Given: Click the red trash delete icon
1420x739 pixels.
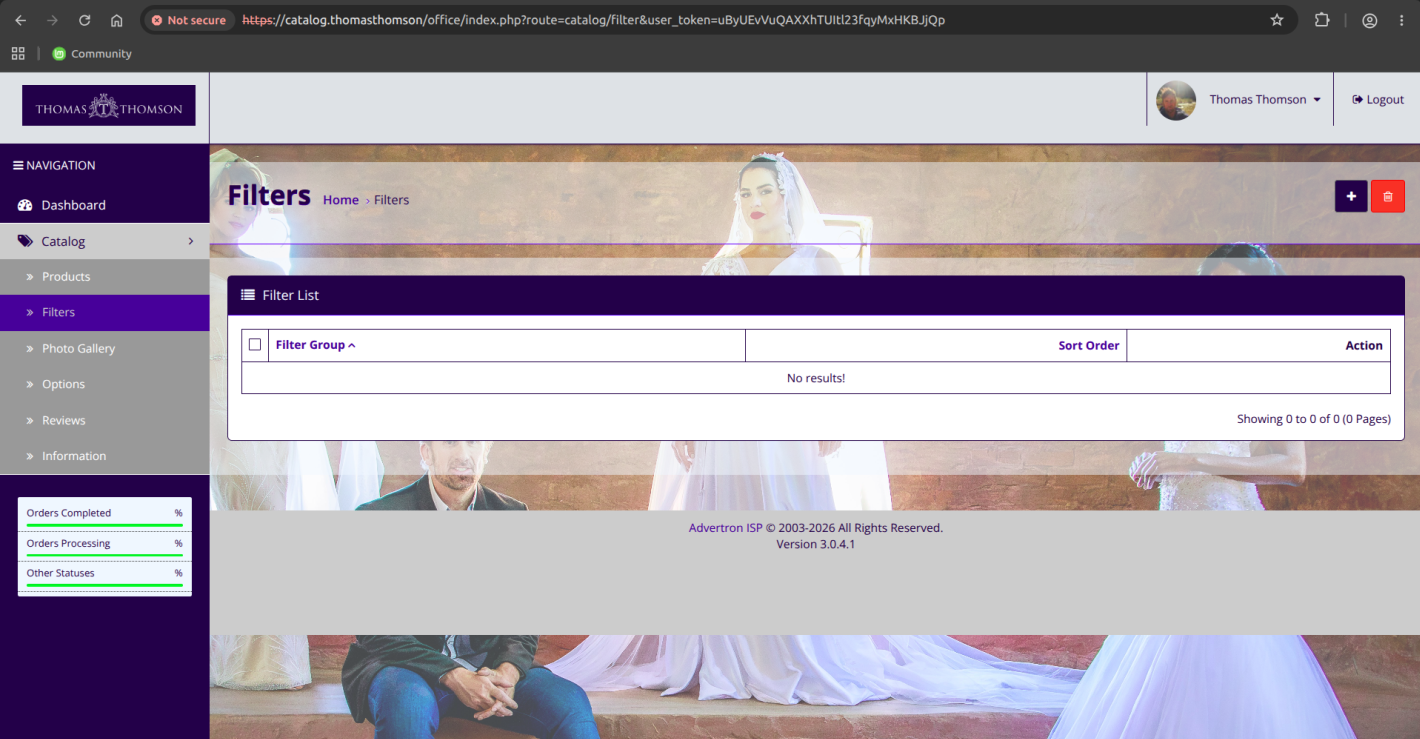Looking at the screenshot, I should (1388, 196).
